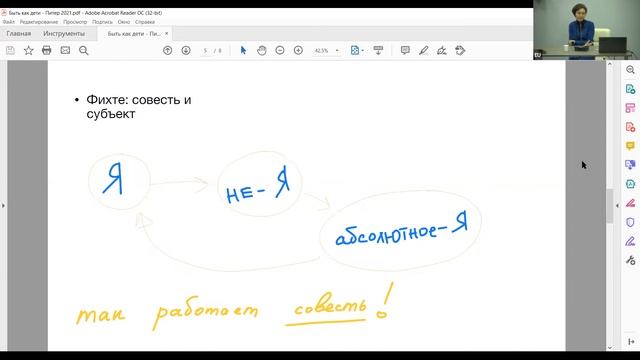Select the highlighter pen tool

pos(423,50)
